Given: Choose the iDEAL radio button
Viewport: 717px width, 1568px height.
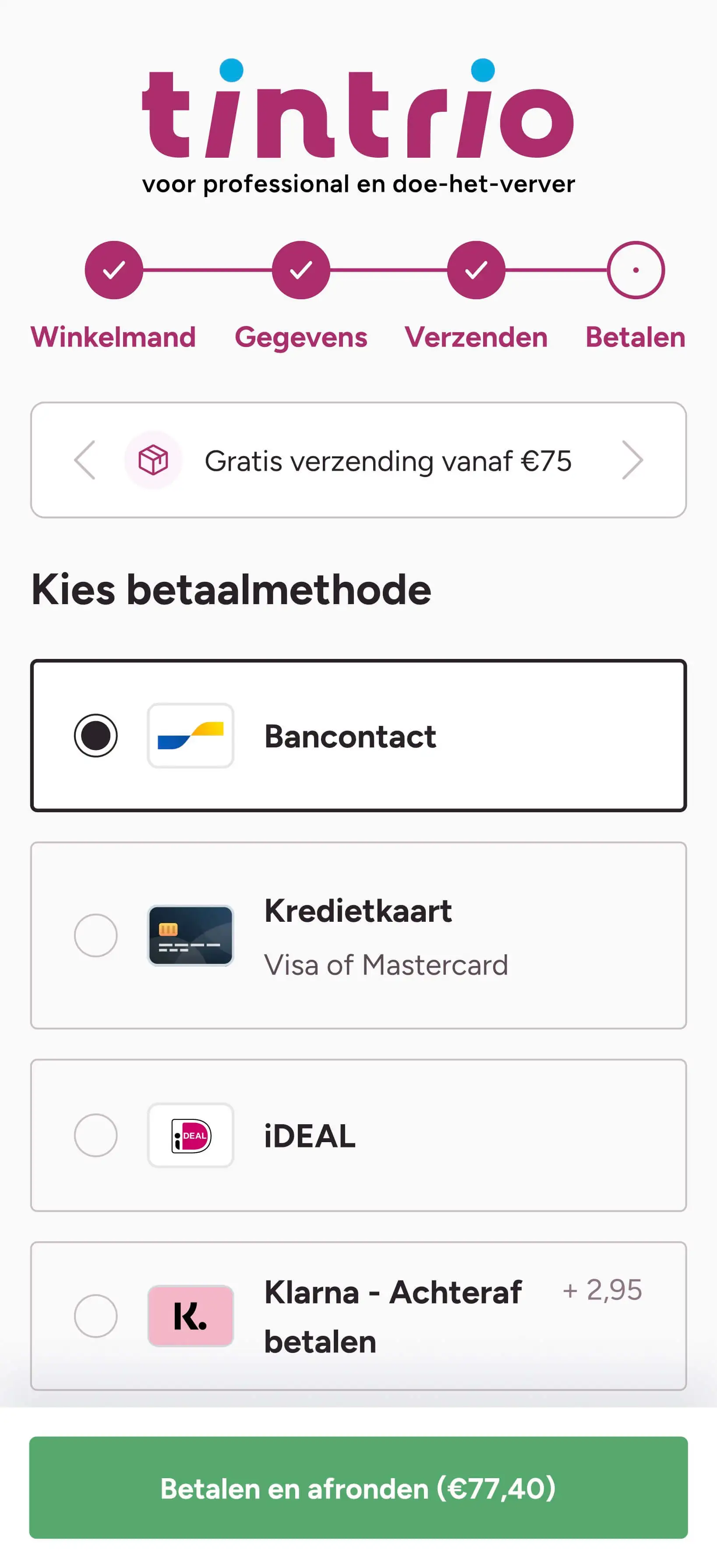Looking at the screenshot, I should pyautogui.click(x=95, y=1135).
